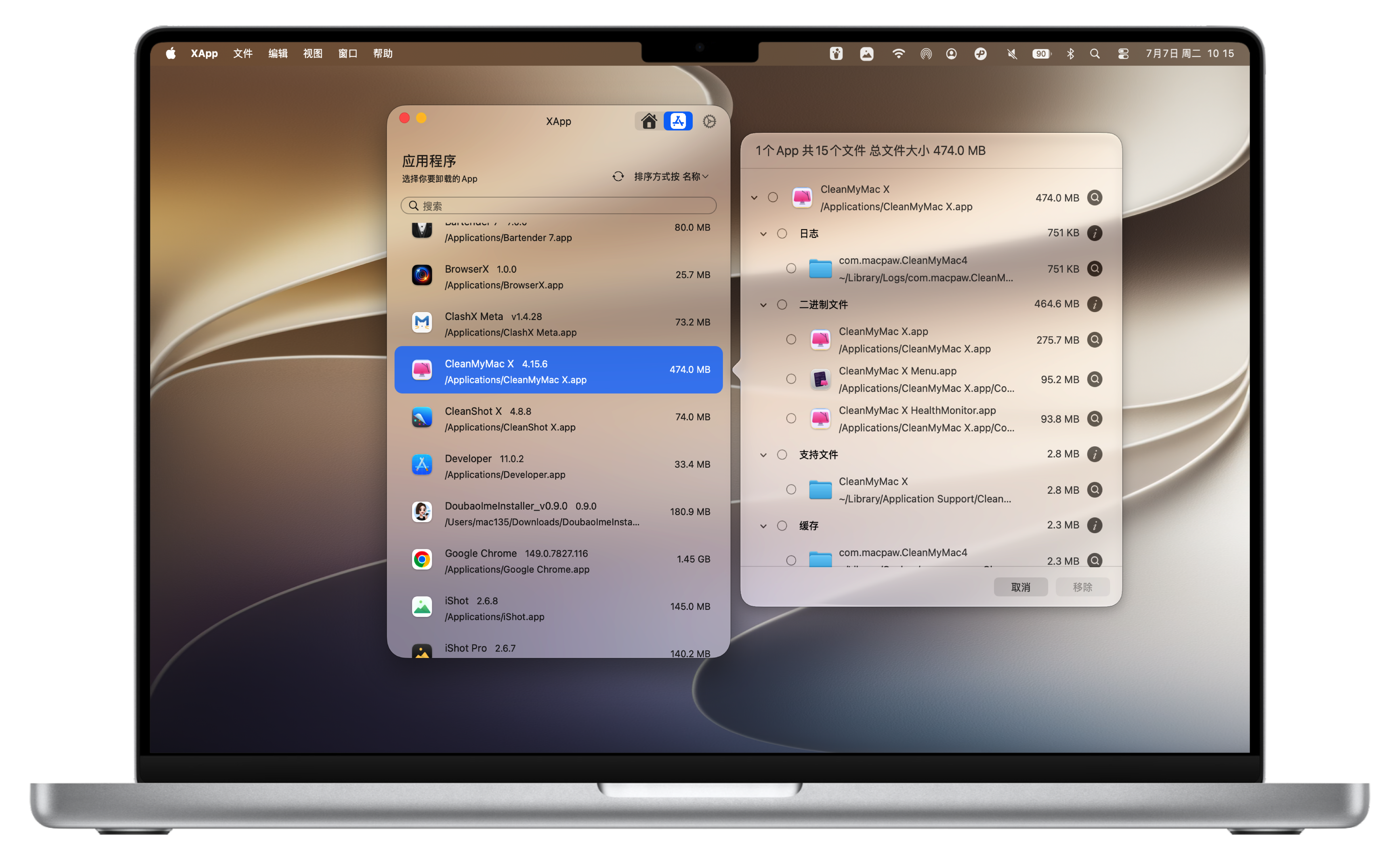1400x859 pixels.
Task: Select the CleanMyMac X 4.15.6 row
Action: click(x=558, y=370)
